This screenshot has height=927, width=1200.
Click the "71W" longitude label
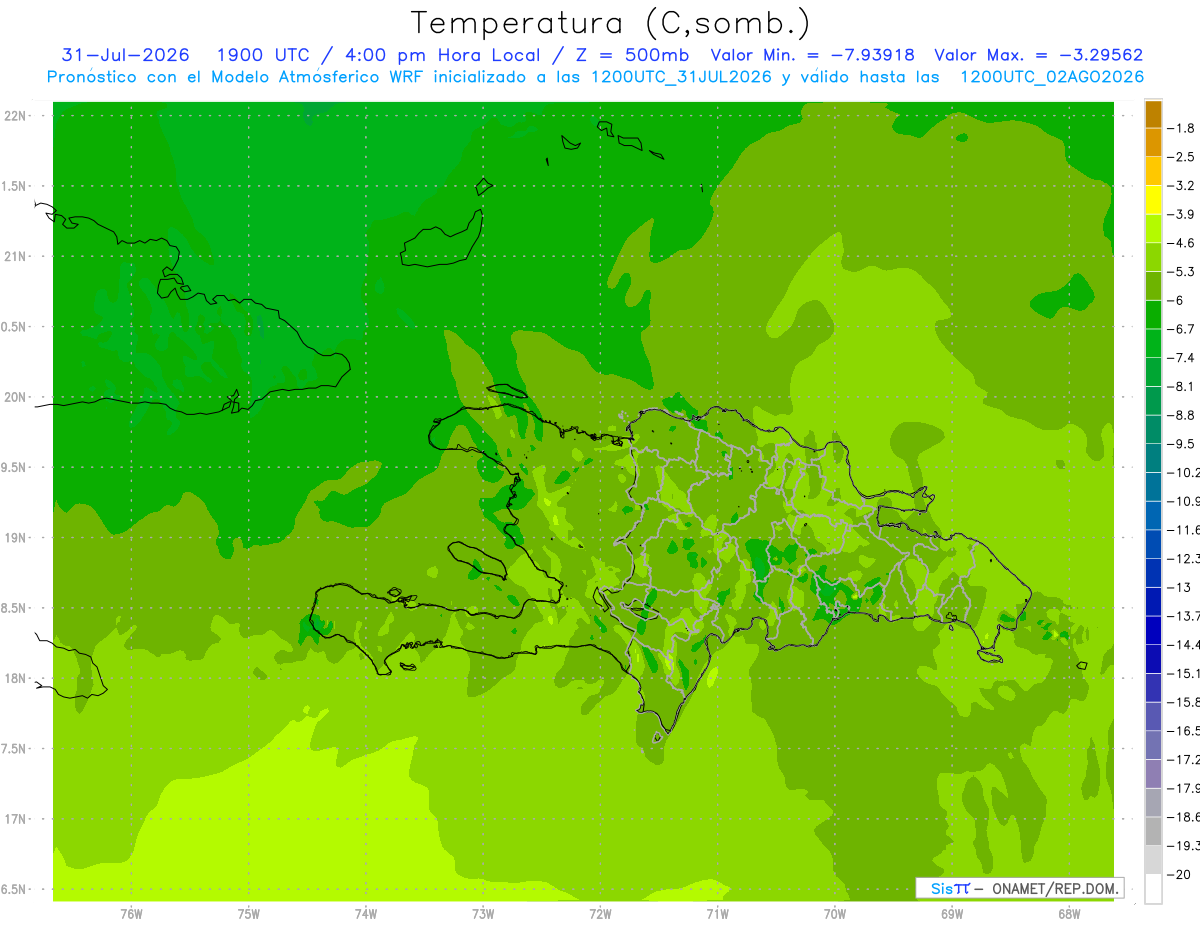tap(717, 913)
